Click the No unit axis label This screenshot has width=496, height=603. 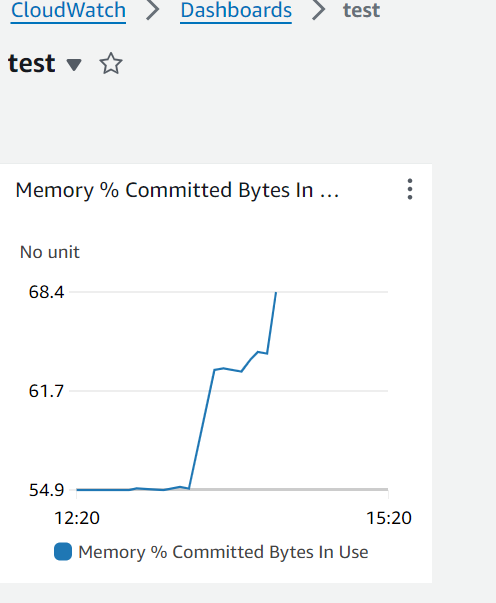point(50,252)
